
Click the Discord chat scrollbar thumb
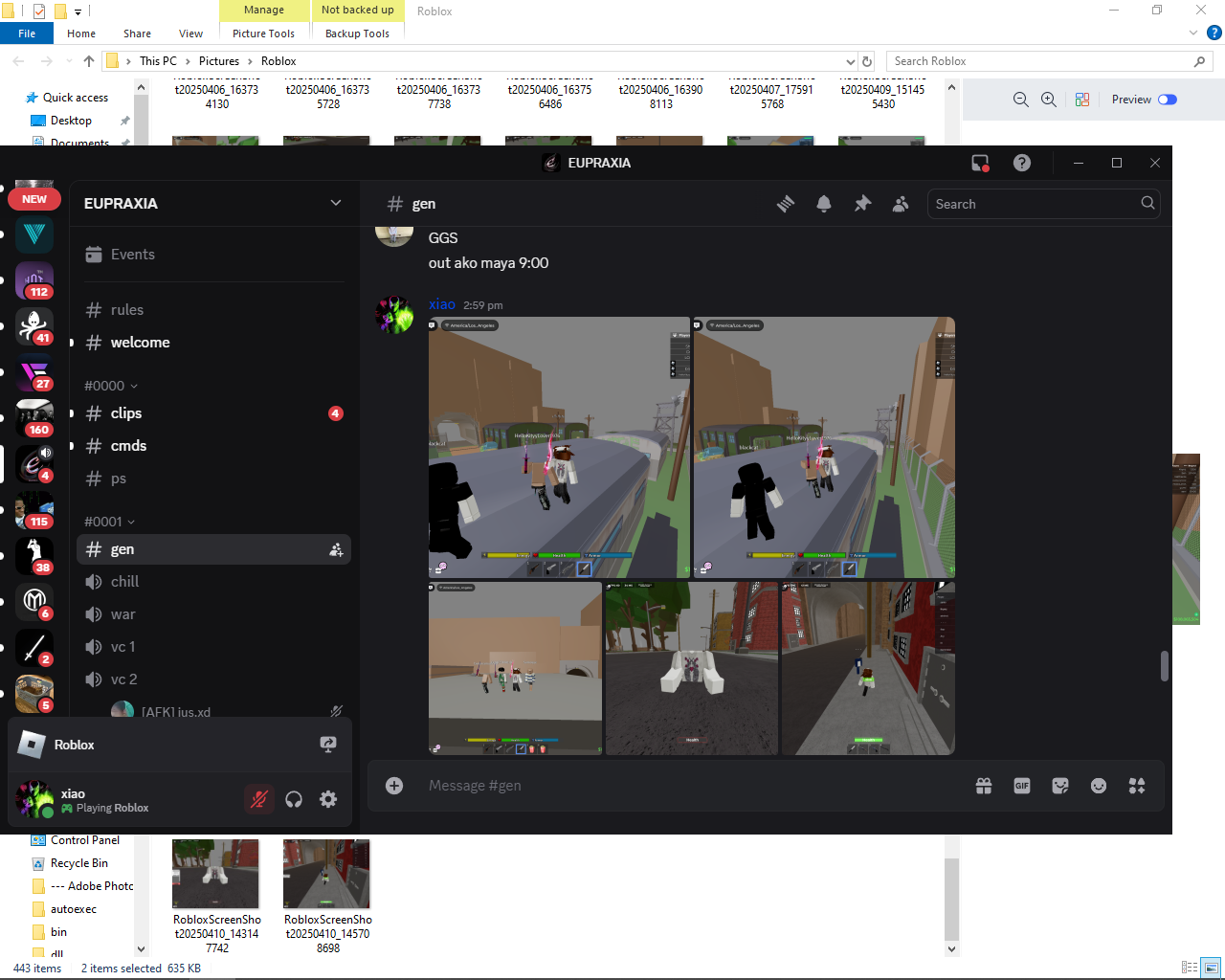pos(1165,666)
